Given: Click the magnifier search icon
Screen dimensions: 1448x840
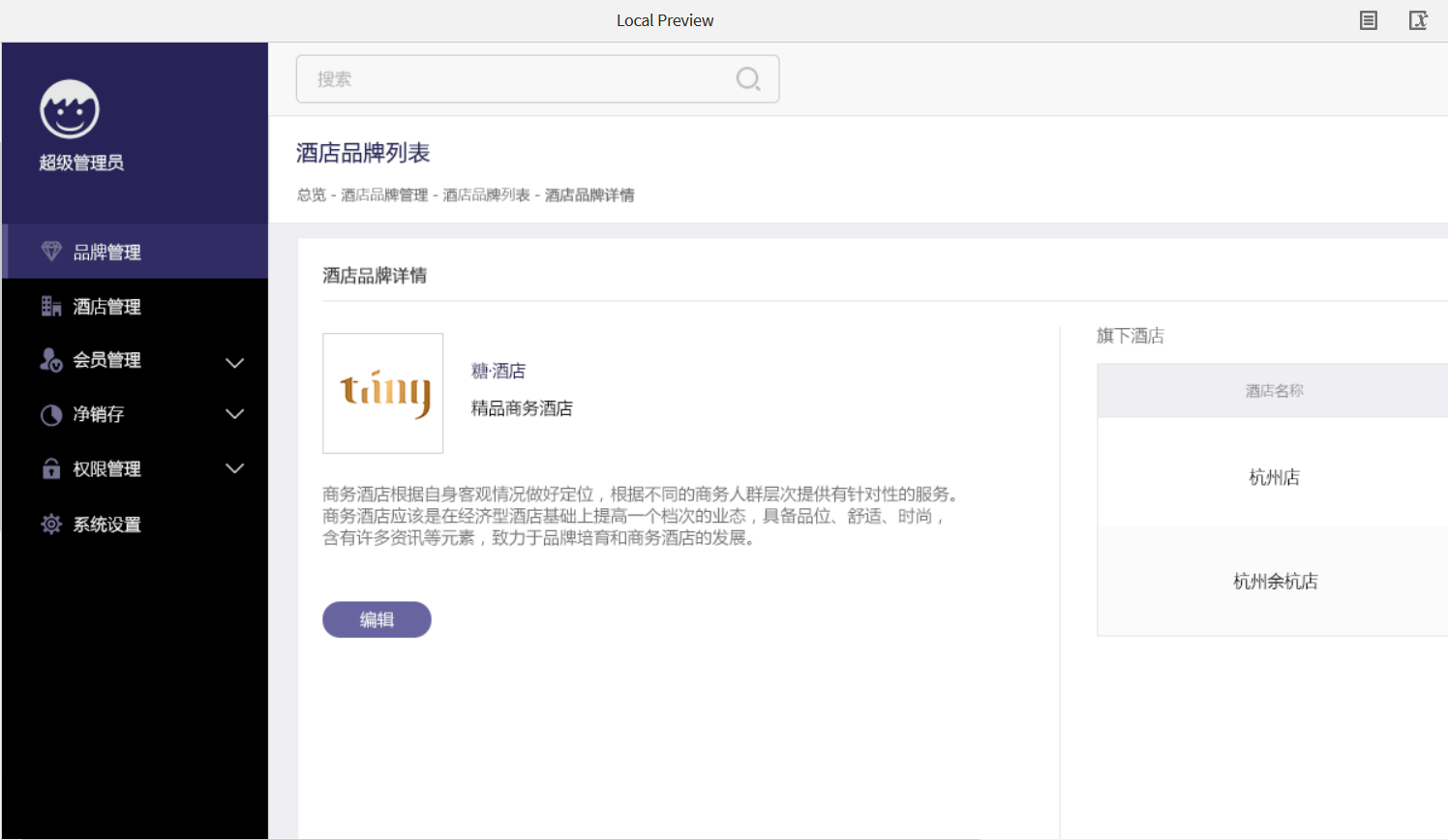Looking at the screenshot, I should point(748,78).
